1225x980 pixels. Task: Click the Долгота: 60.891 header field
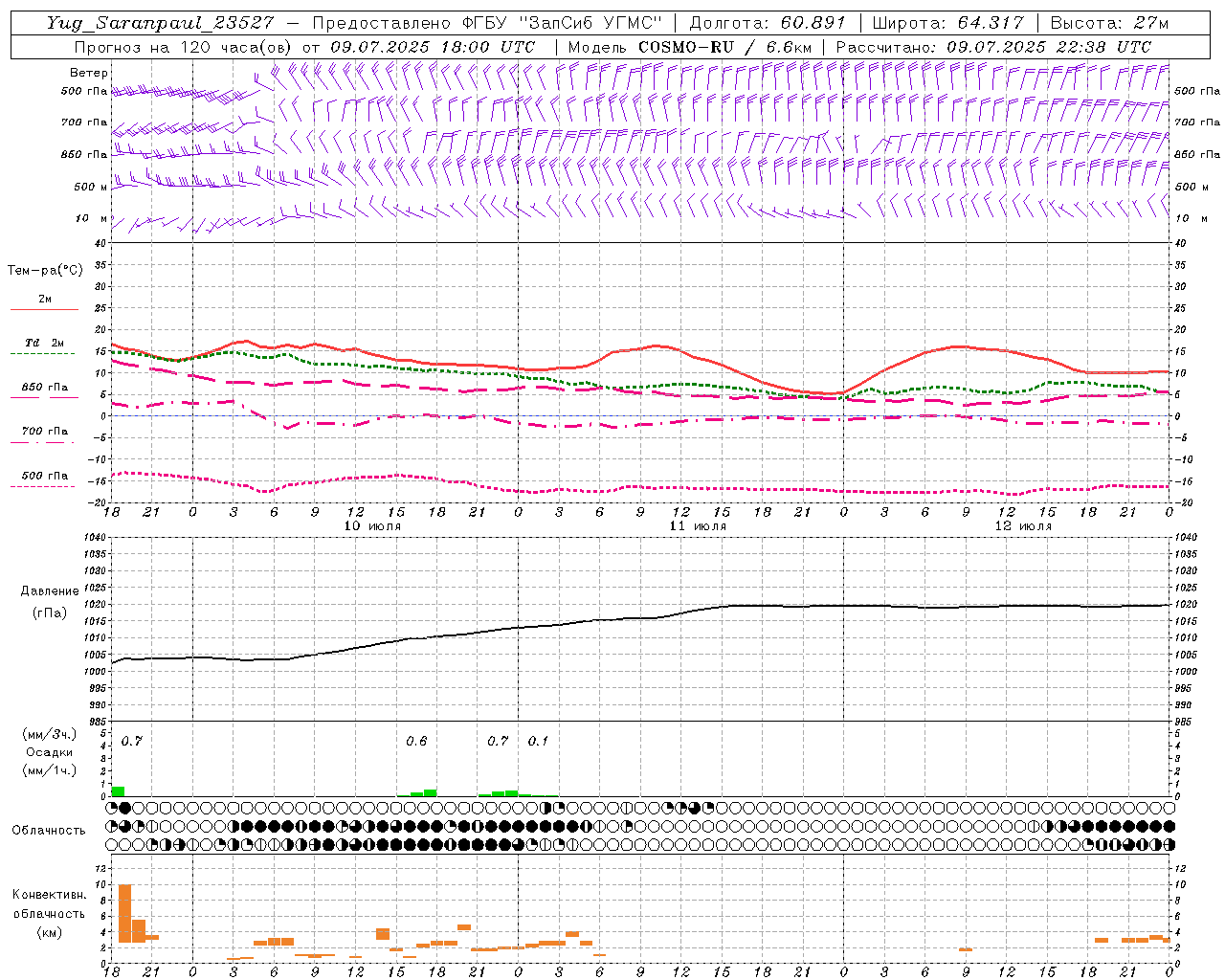tap(768, 23)
